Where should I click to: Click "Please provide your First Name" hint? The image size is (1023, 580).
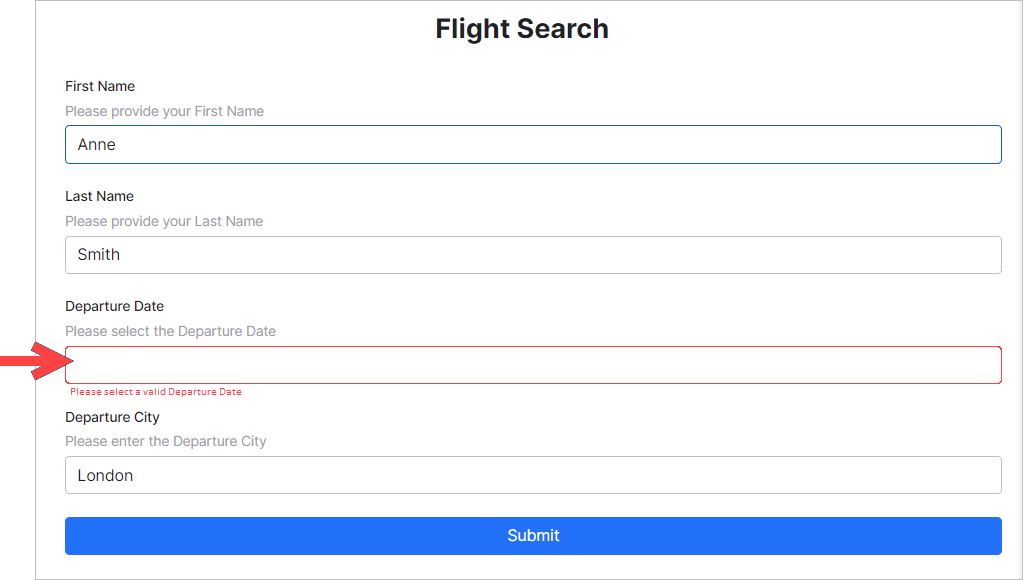point(164,111)
